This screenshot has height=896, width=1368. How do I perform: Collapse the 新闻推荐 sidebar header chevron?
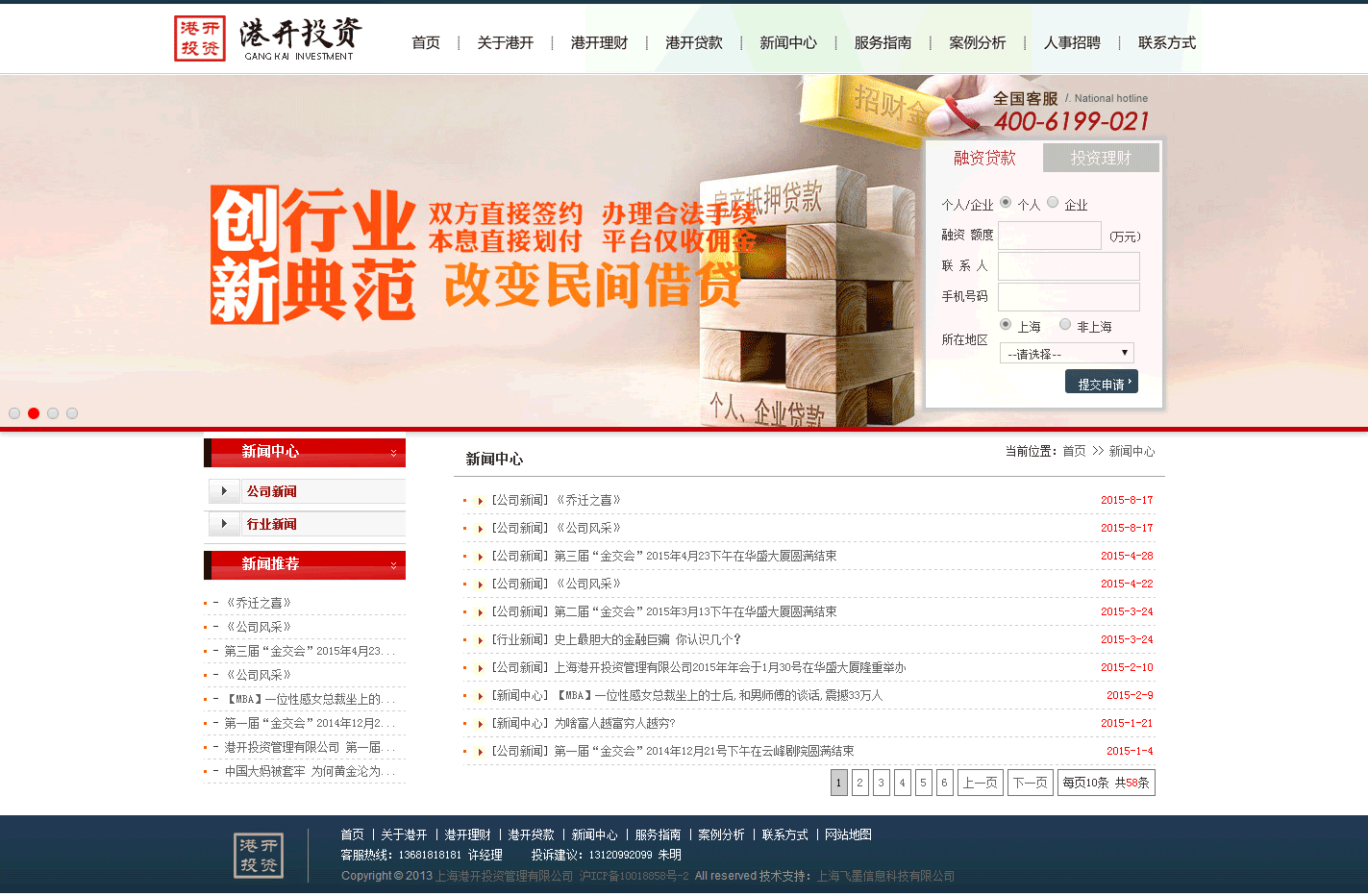[x=393, y=565]
